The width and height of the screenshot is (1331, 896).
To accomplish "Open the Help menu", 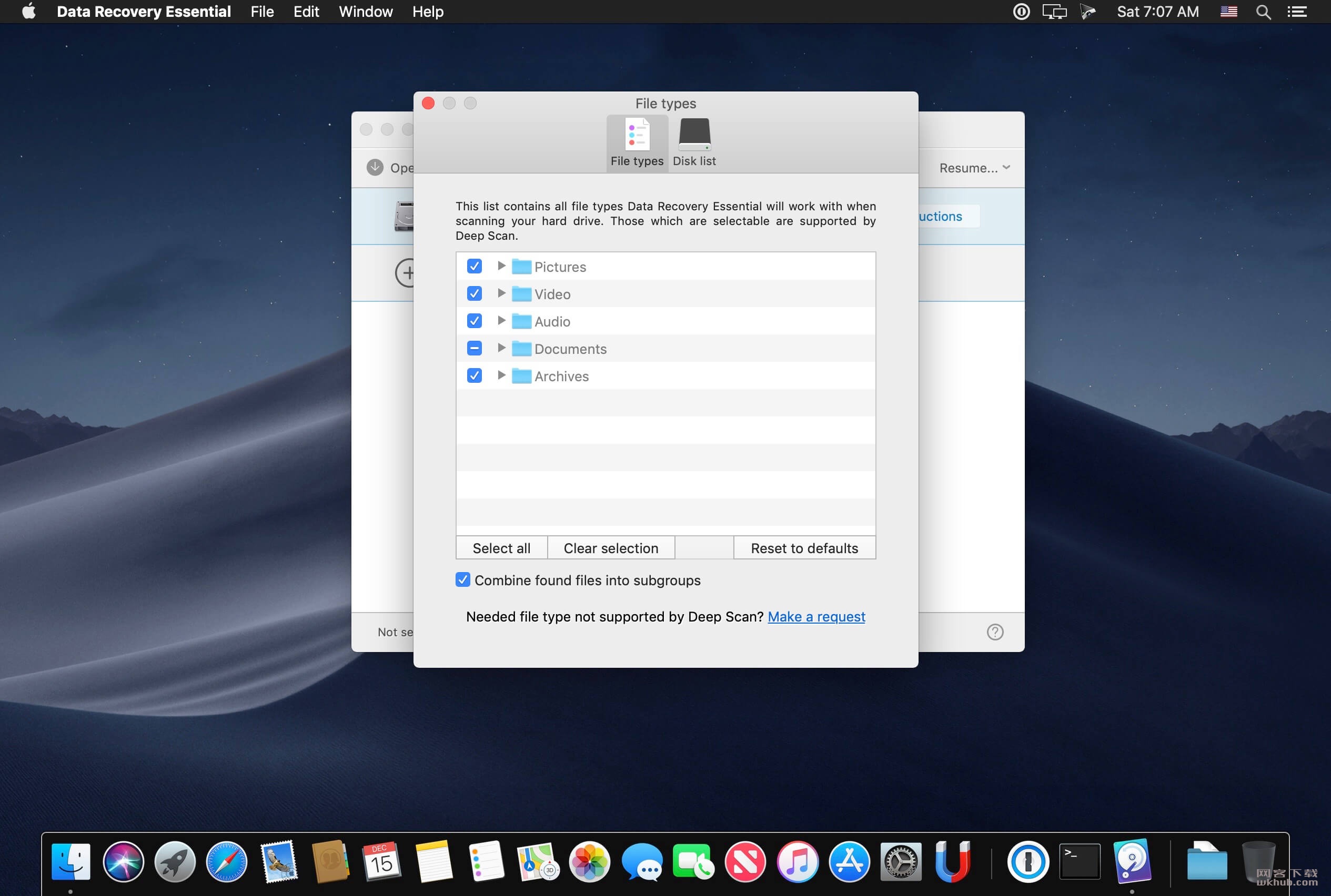I will tap(428, 12).
